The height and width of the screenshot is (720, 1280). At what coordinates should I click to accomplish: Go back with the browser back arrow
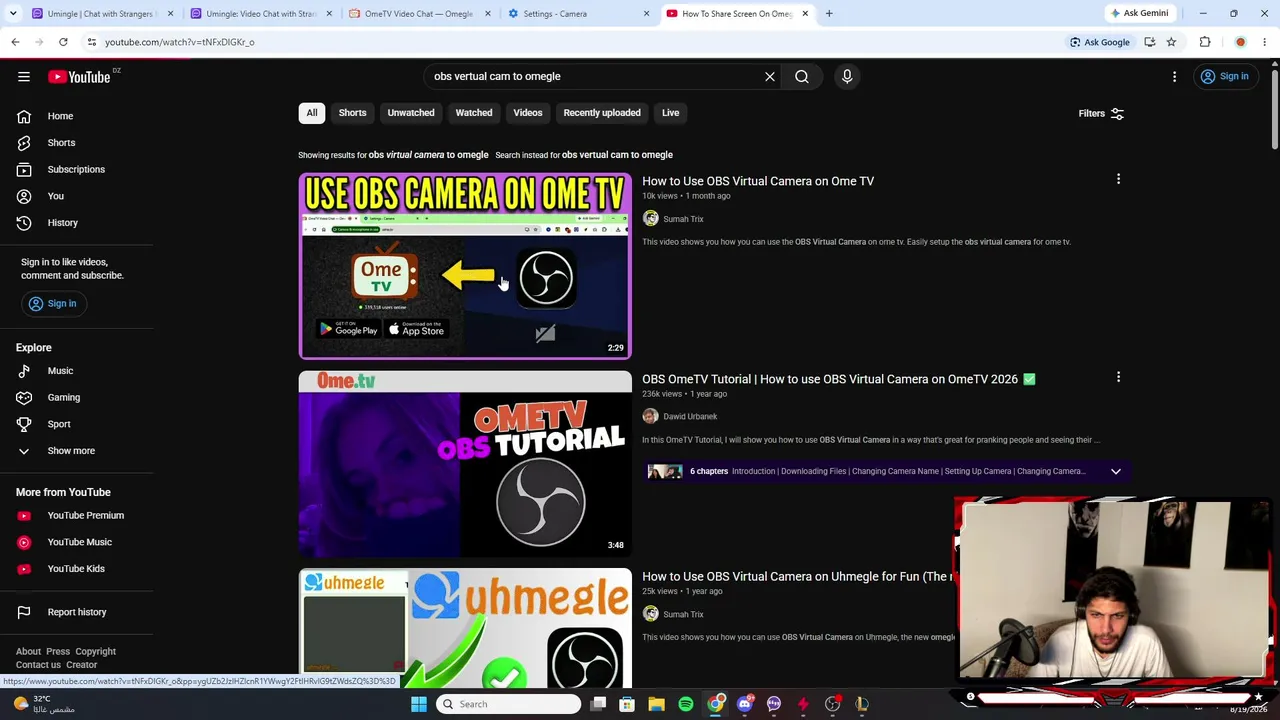coord(15,42)
